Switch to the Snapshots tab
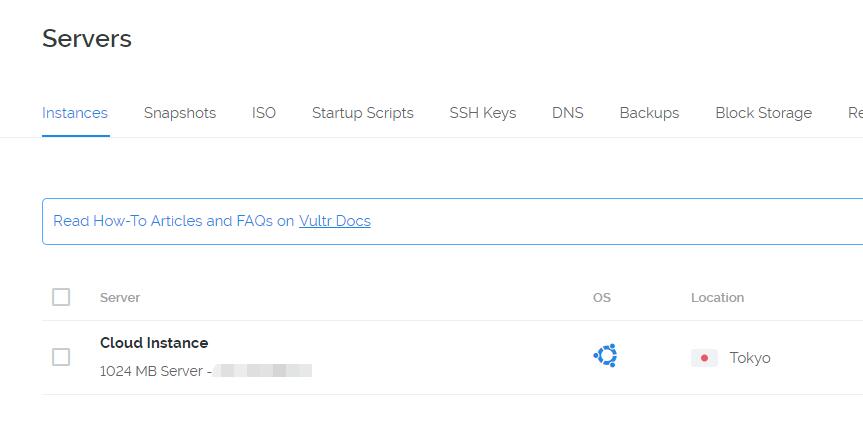The image size is (863, 421). [x=180, y=113]
